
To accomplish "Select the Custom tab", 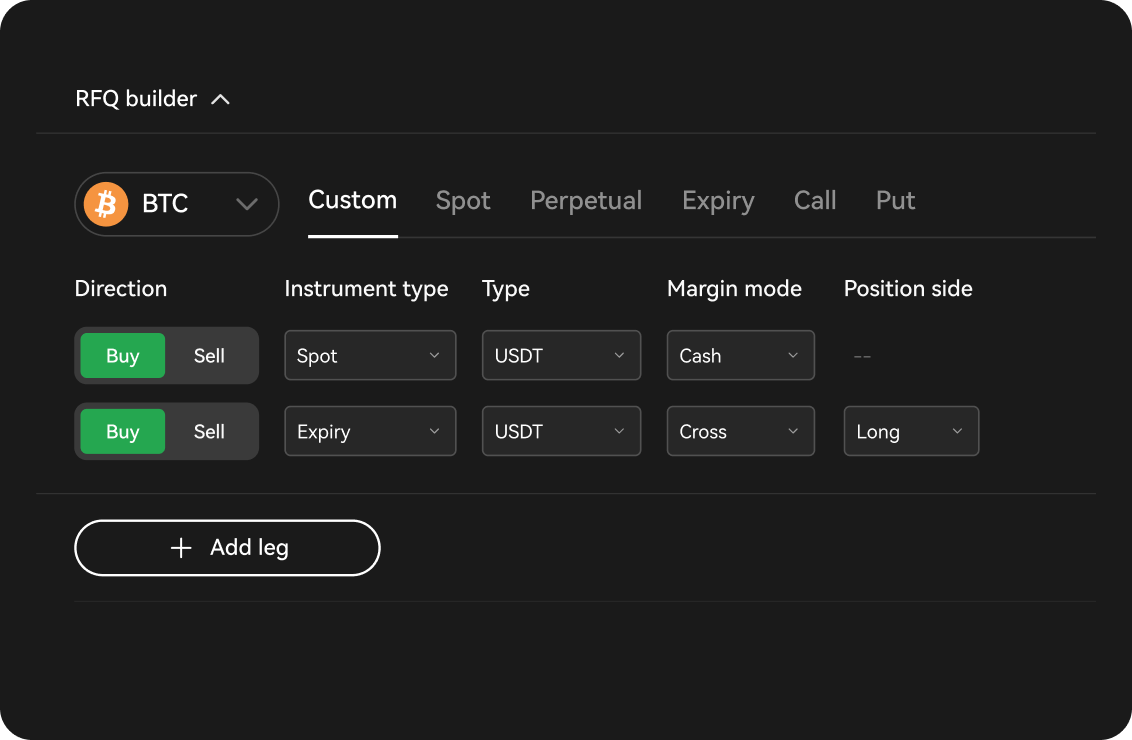I will click(352, 200).
